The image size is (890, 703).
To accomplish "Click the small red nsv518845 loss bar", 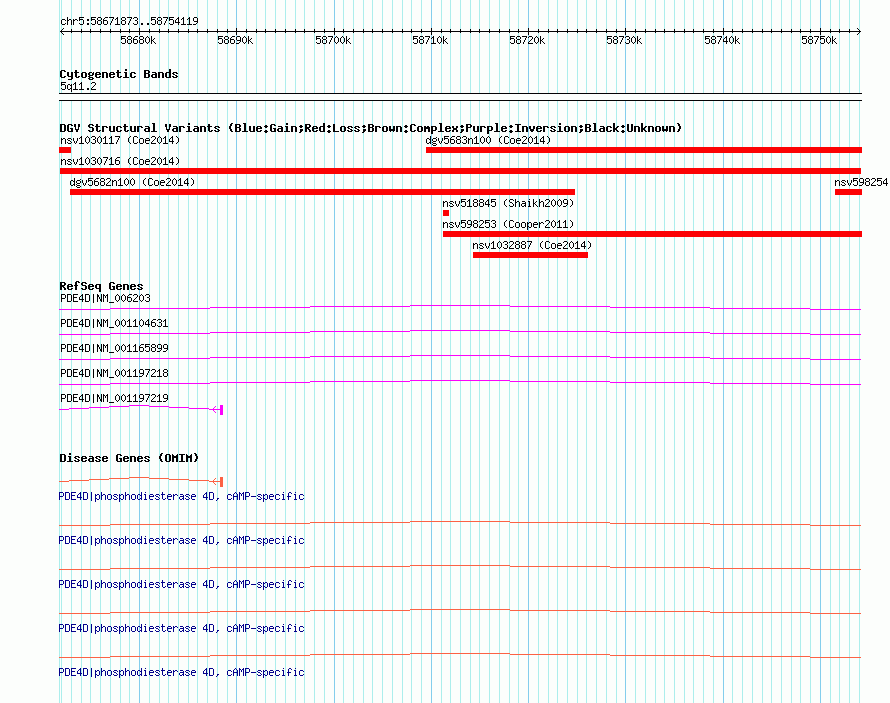I will click(x=446, y=213).
